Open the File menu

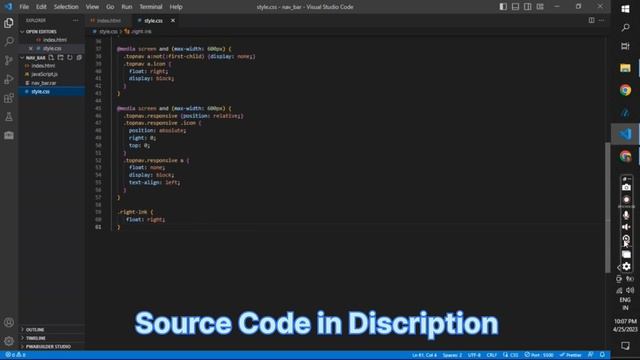[24, 7]
